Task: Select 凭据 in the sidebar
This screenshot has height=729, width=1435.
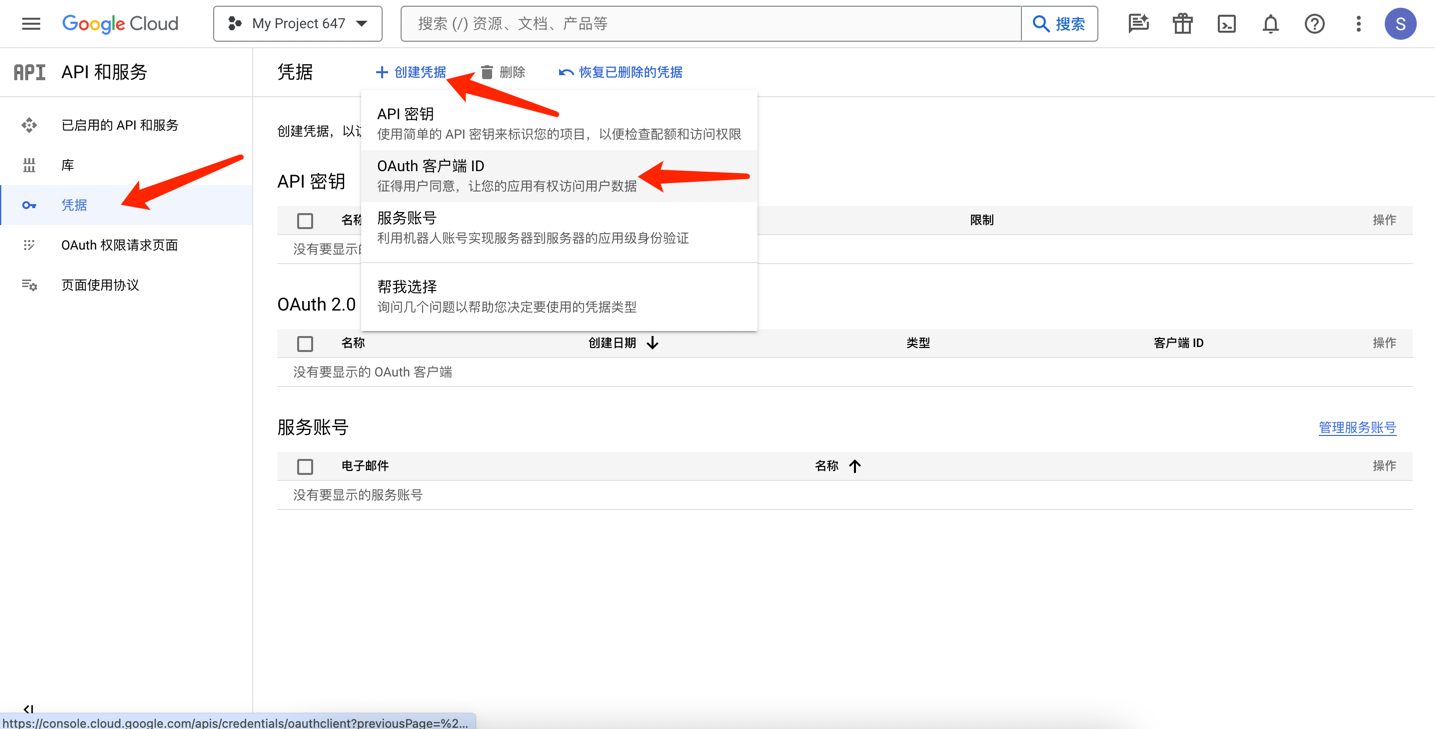Action: (x=126, y=205)
